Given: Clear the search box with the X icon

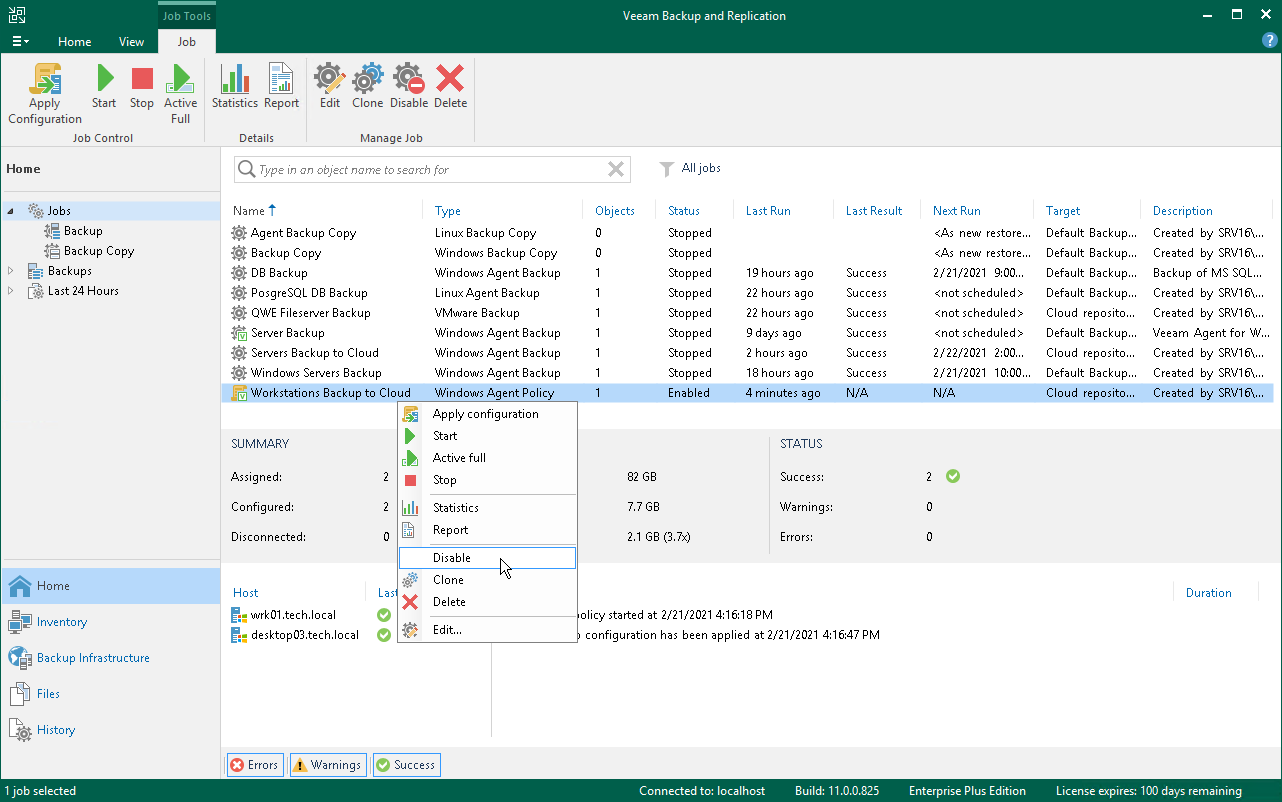Looking at the screenshot, I should (x=616, y=170).
